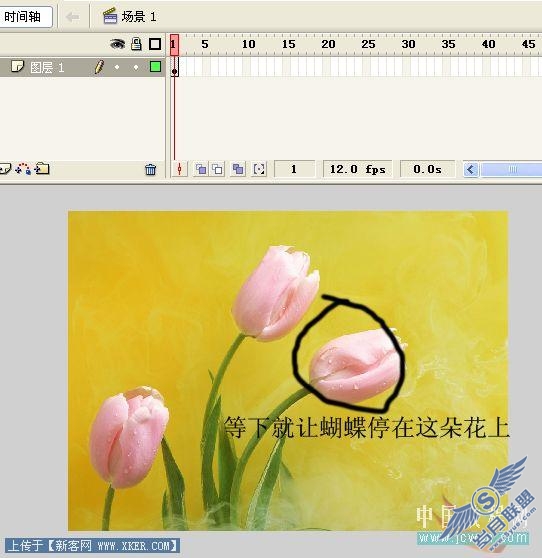542x558 pixels.
Task: Toggle green outline square of 图层 1
Action: (x=155, y=67)
